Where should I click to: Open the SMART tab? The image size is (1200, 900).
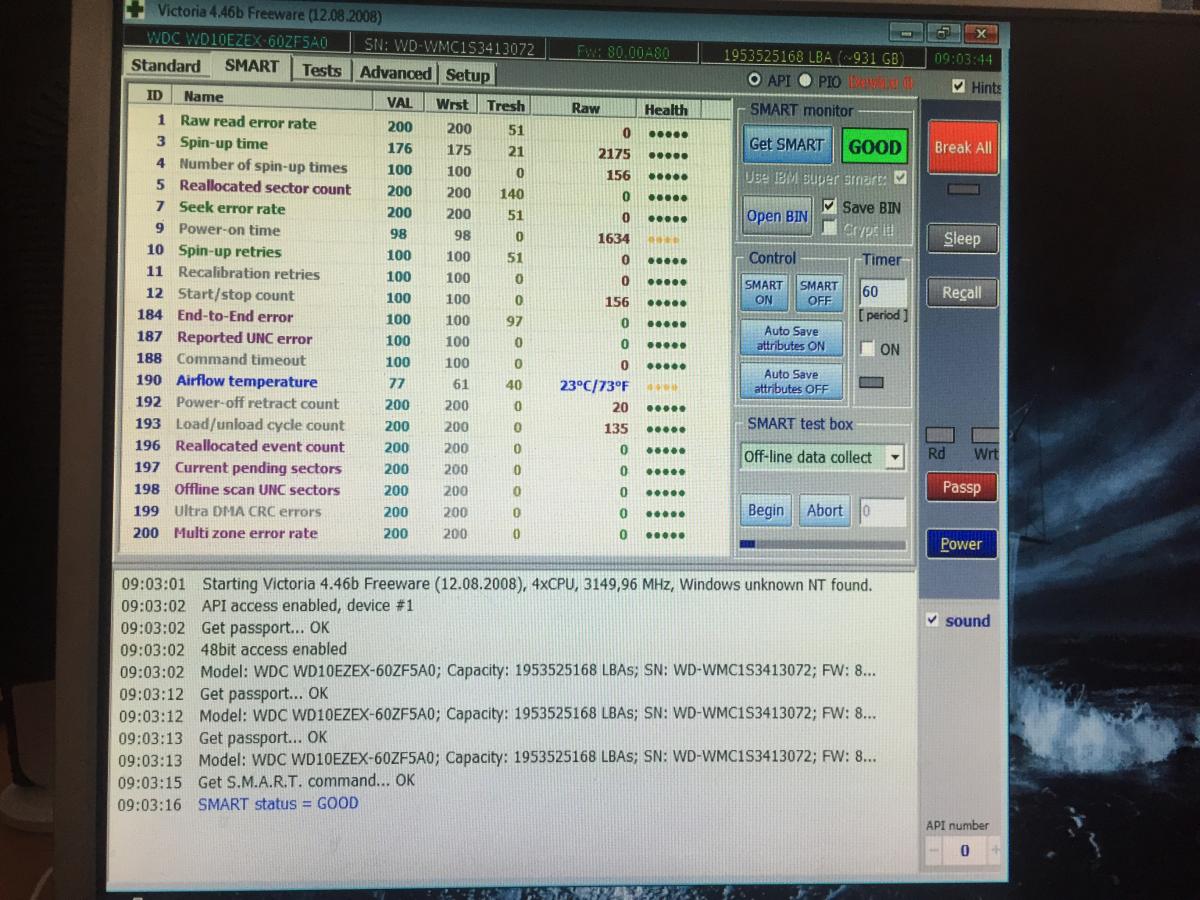(x=251, y=66)
